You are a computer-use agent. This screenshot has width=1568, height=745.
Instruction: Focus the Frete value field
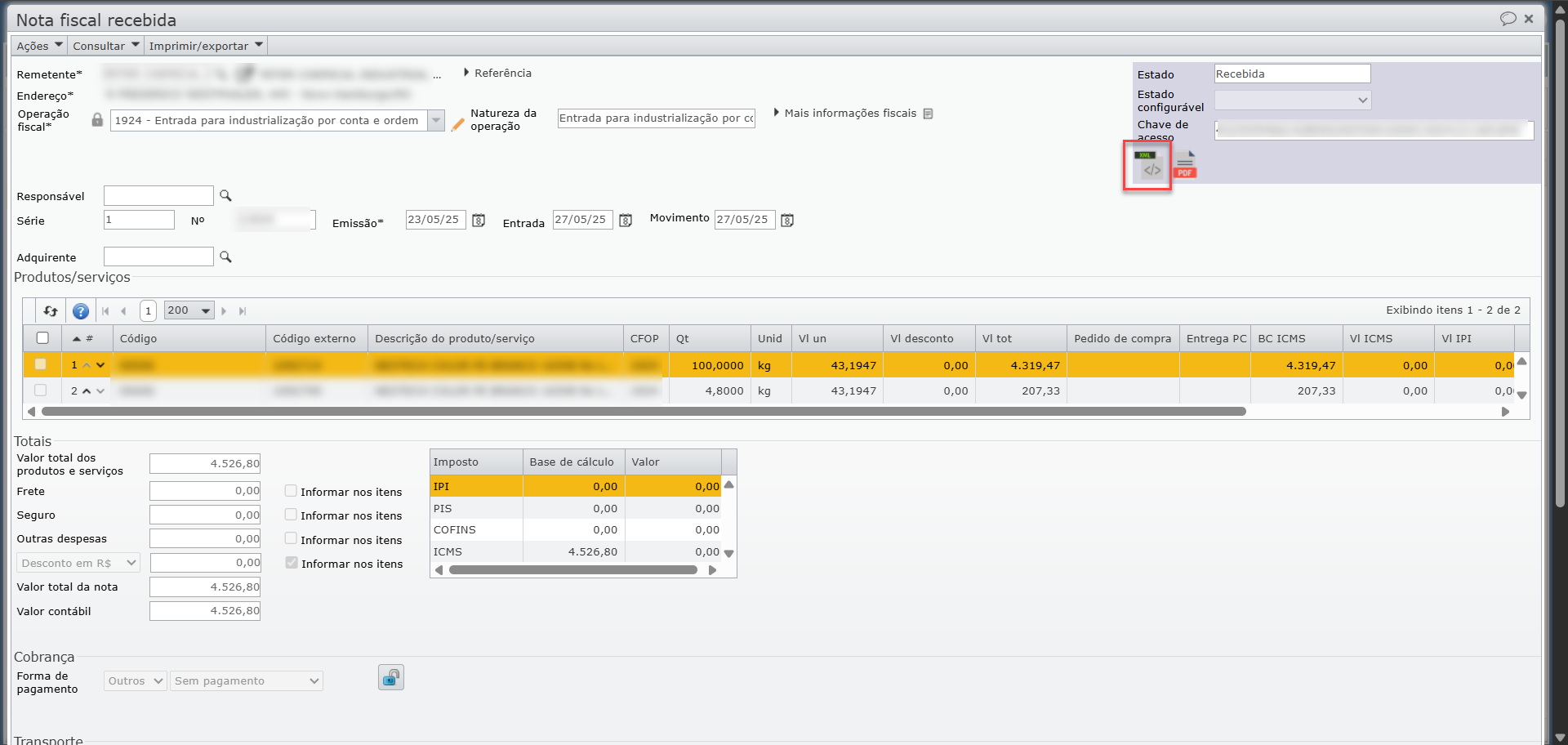tap(205, 491)
